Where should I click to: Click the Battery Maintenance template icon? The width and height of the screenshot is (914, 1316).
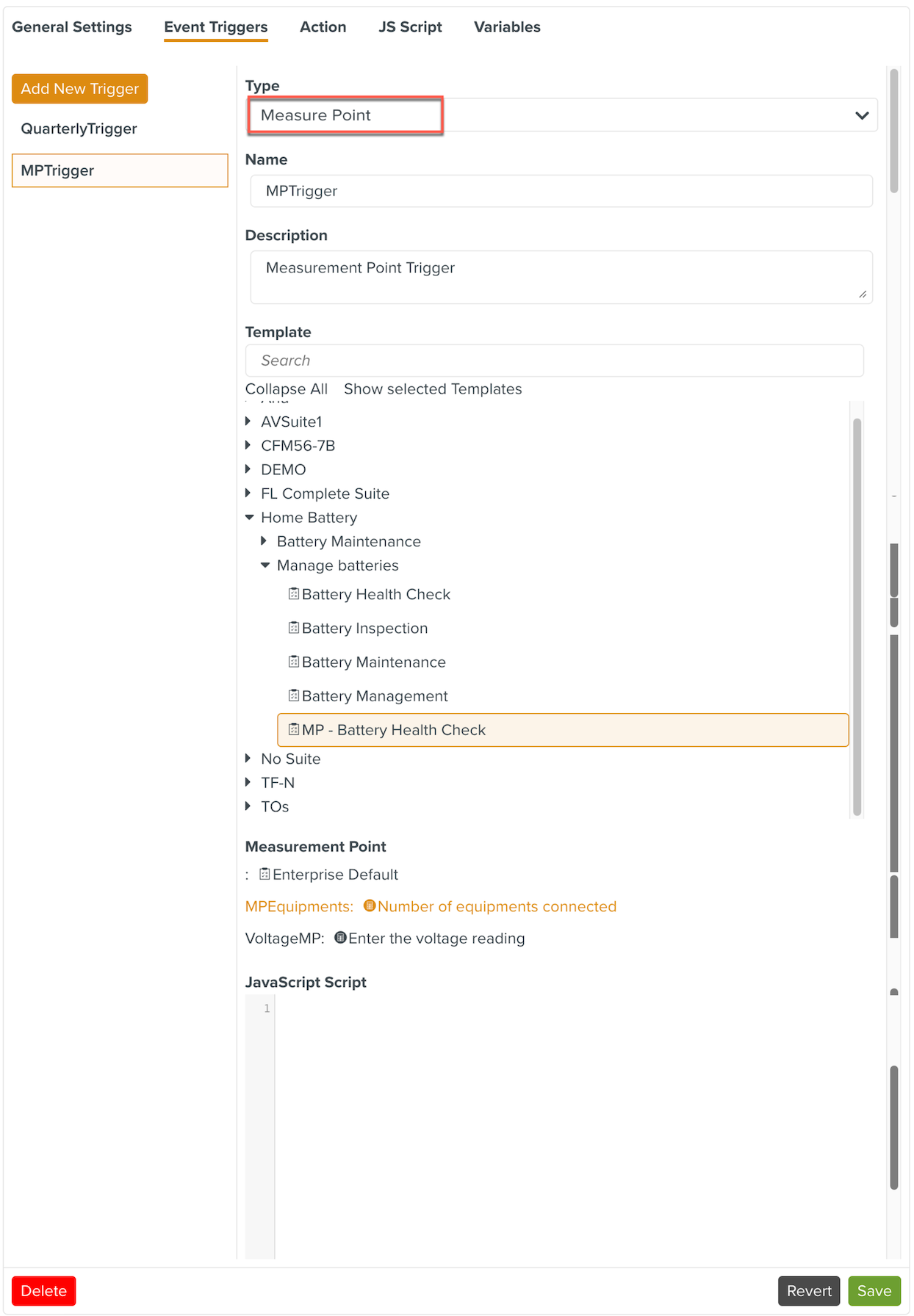click(x=294, y=662)
